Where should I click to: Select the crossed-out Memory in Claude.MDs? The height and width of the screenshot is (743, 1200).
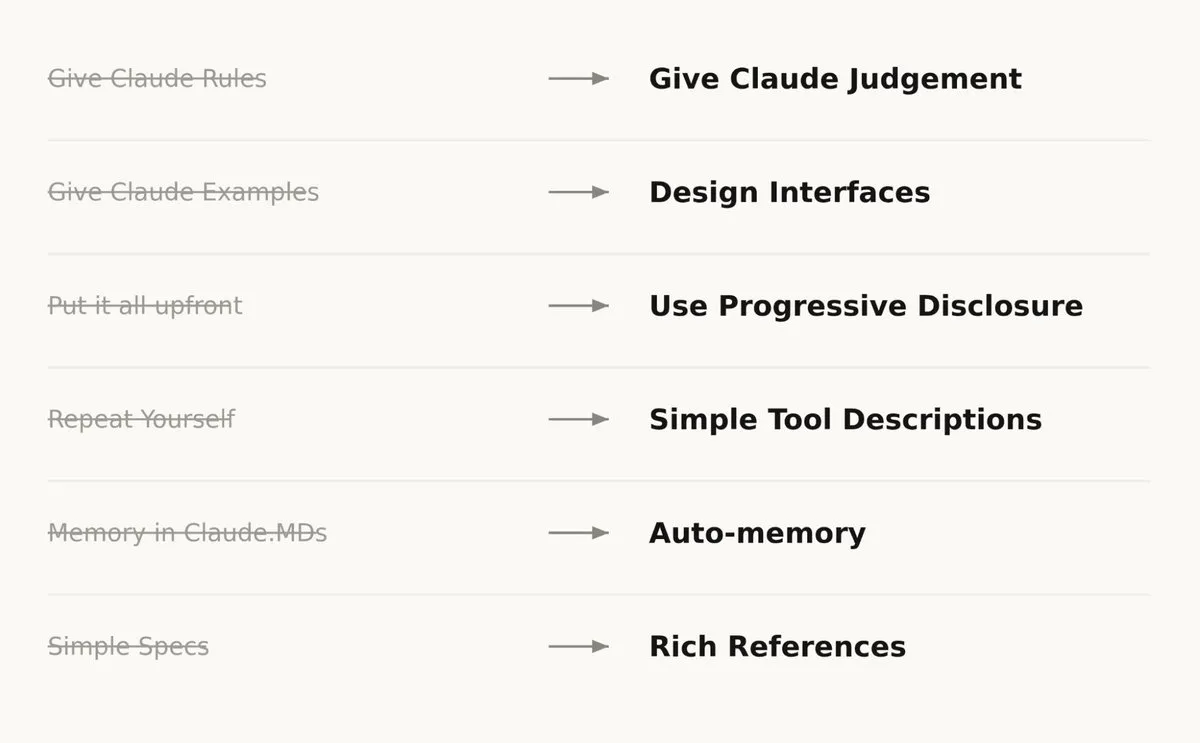187,533
